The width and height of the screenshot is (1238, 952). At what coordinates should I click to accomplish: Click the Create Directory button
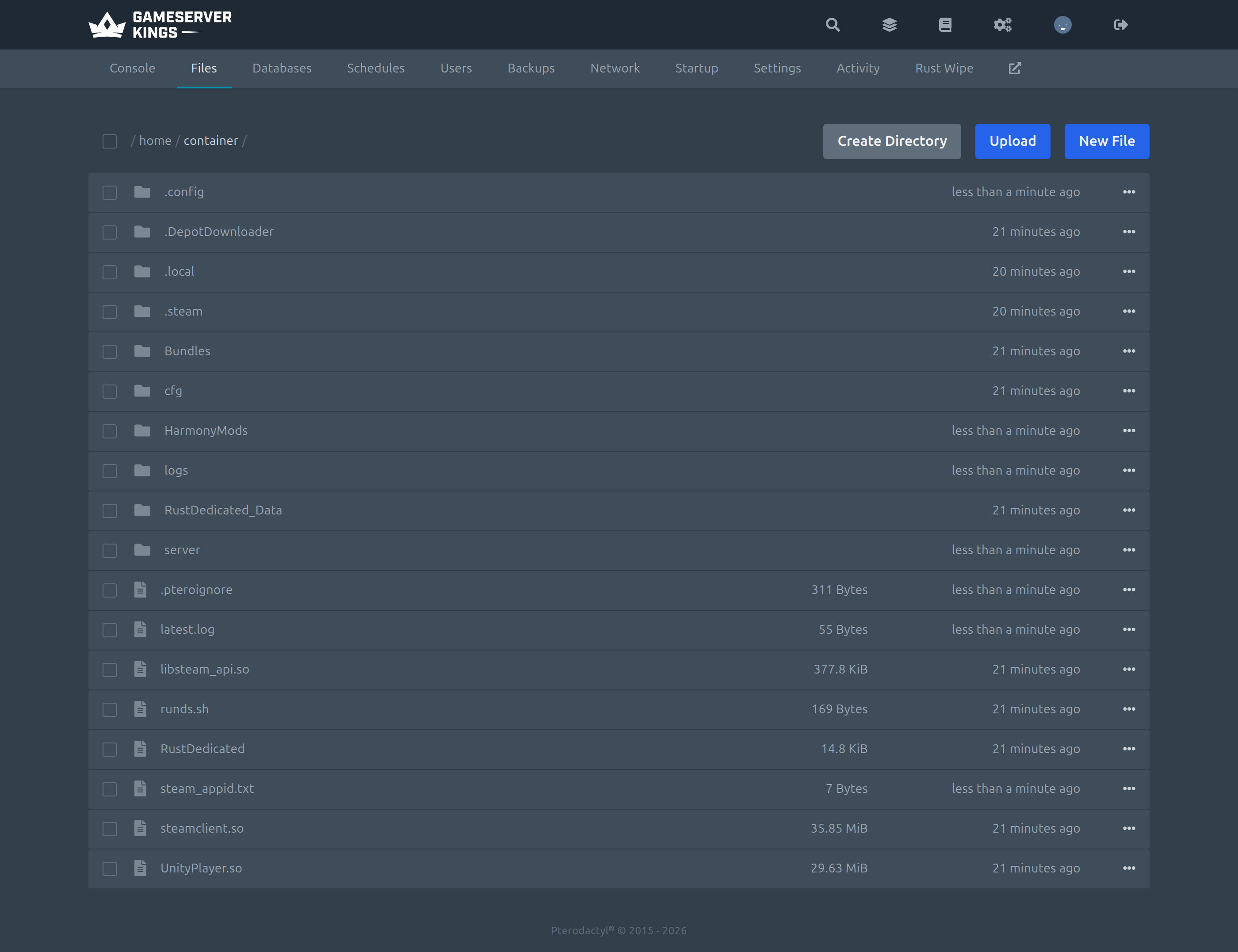click(x=892, y=141)
